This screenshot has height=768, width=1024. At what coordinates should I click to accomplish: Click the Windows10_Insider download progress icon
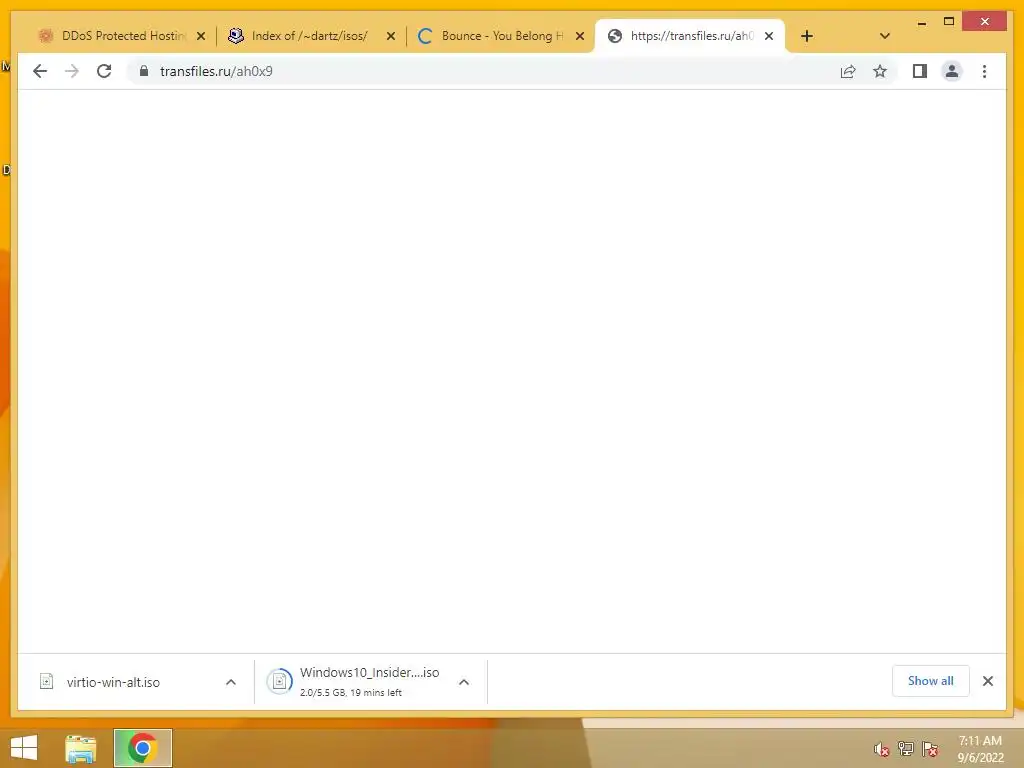pos(280,682)
